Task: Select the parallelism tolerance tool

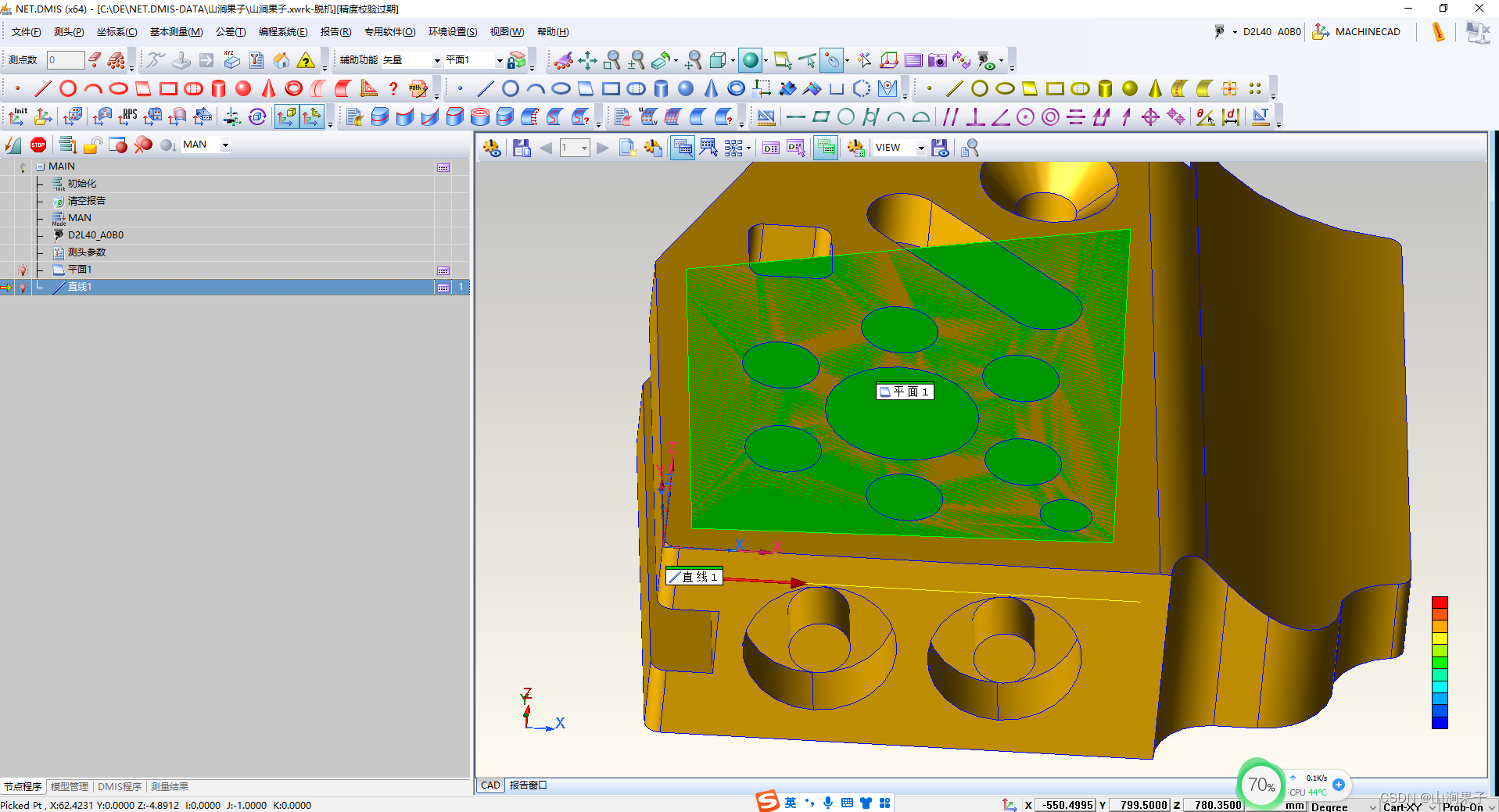Action: point(950,116)
